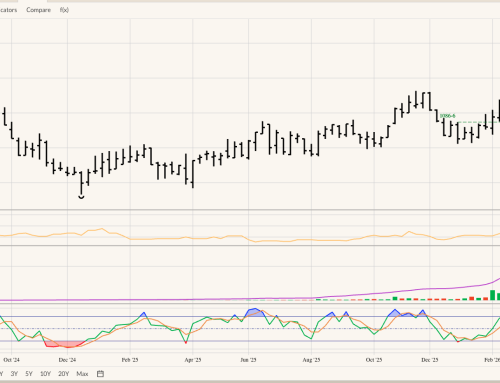Switch chart range to 20Y
Image resolution: width=500 pixels, height=383 pixels.
click(63, 374)
